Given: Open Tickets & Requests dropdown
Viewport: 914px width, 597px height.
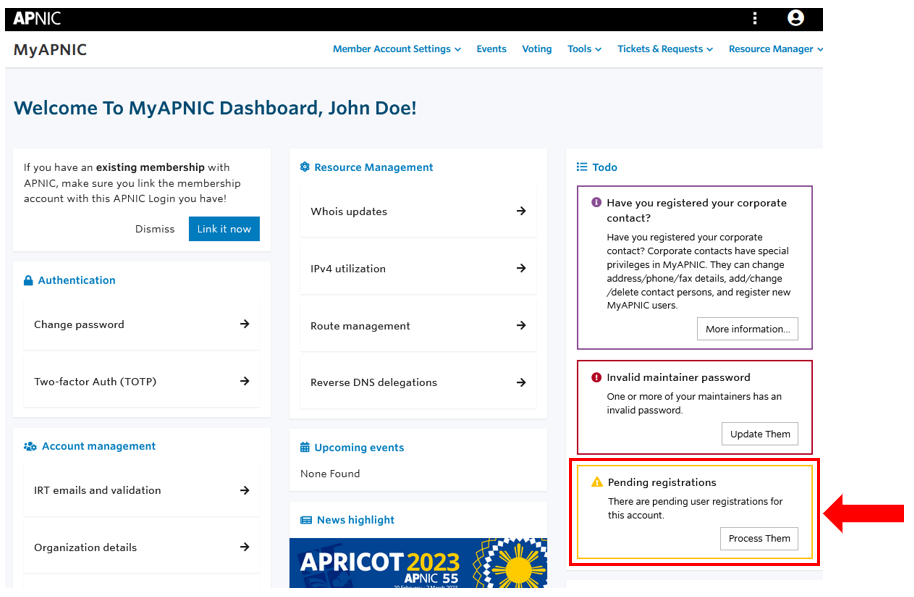Looking at the screenshot, I should tap(665, 49).
